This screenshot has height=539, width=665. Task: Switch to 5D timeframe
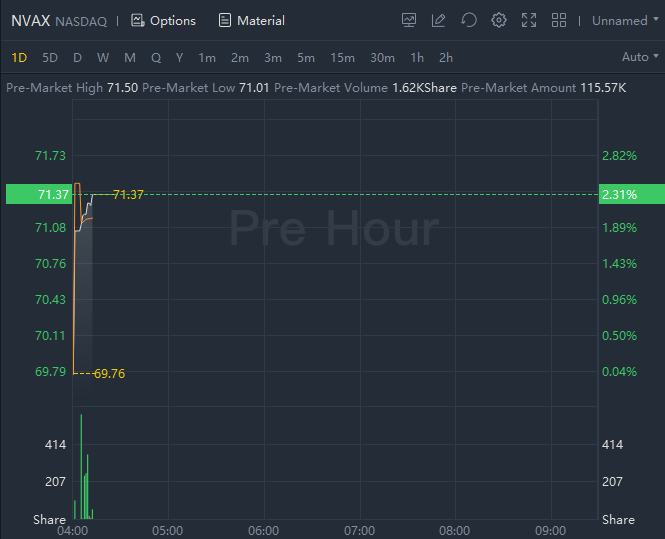click(50, 58)
